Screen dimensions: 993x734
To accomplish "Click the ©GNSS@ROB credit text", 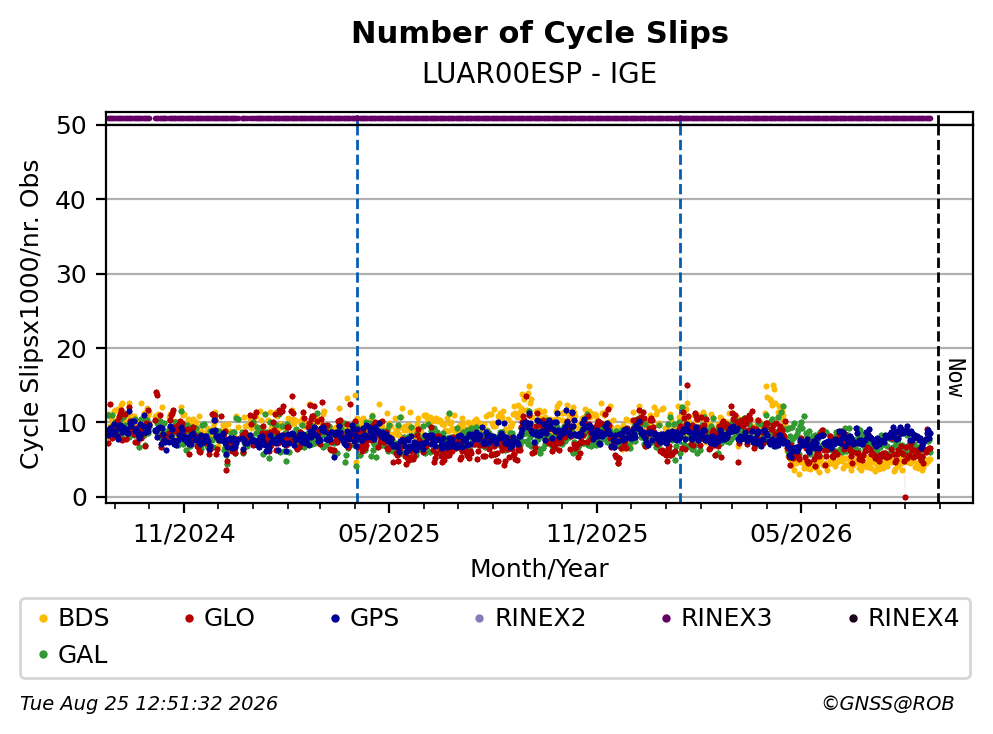I will coord(888,704).
